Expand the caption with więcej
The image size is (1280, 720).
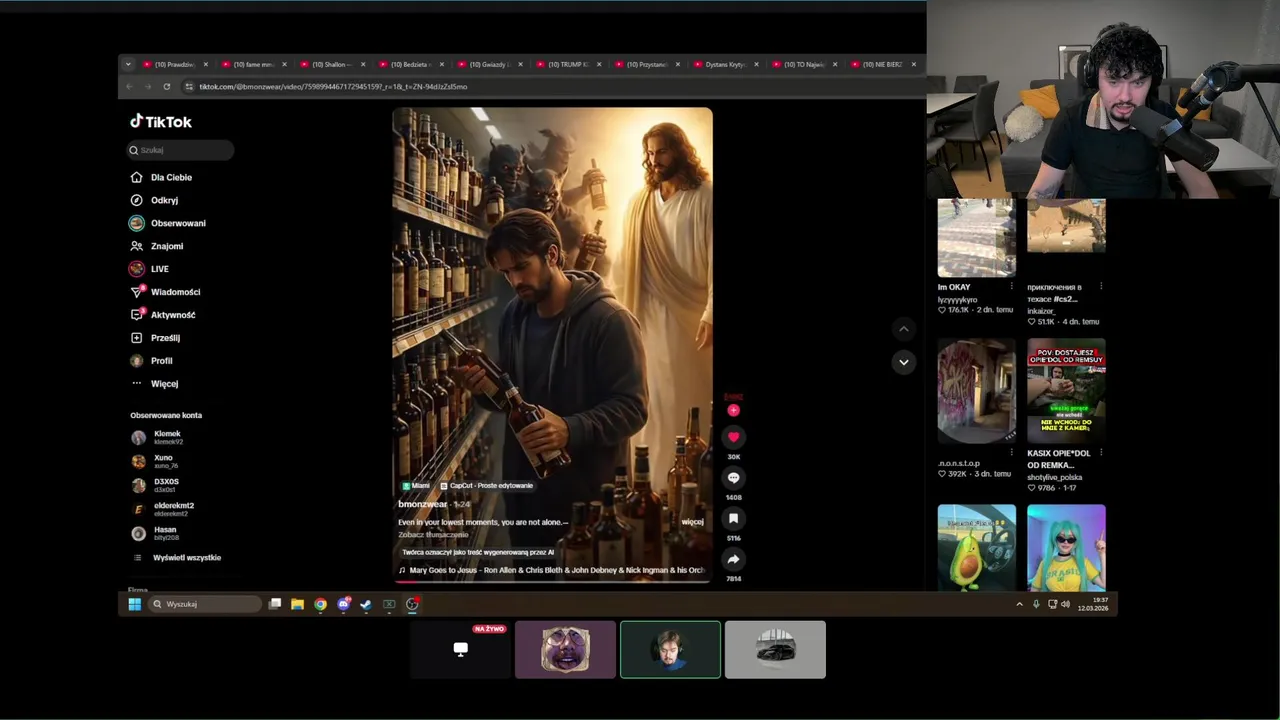click(x=692, y=522)
